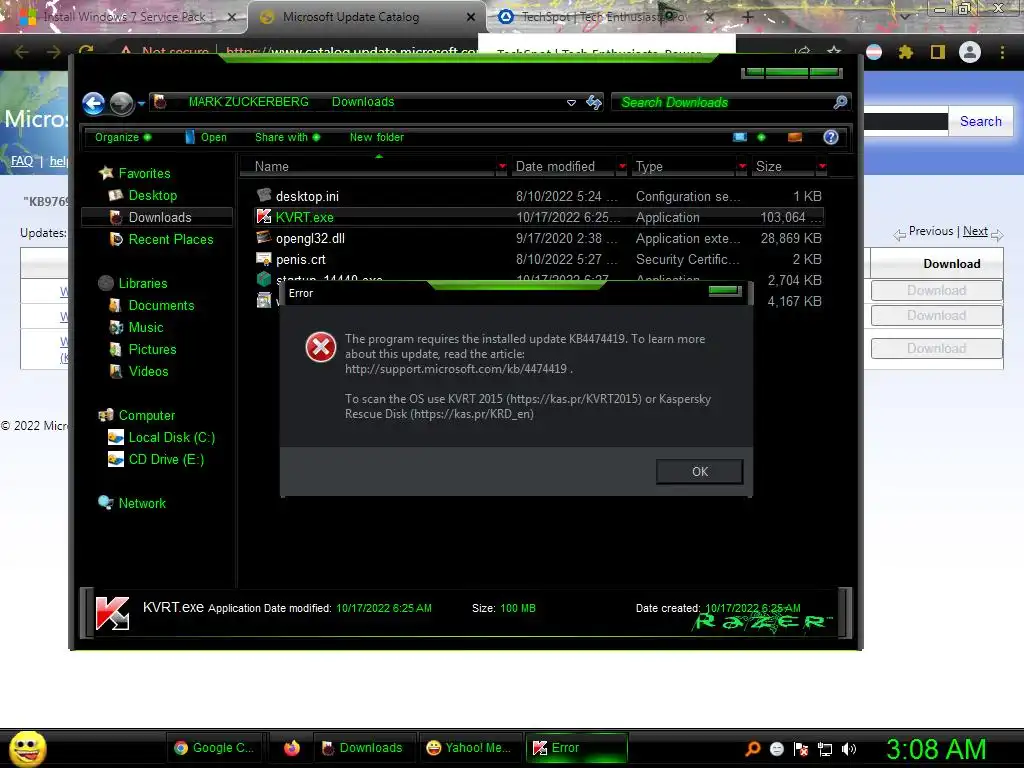Click the KVRT.exe Kaspersky file icon
The image size is (1024, 768).
[x=264, y=217]
